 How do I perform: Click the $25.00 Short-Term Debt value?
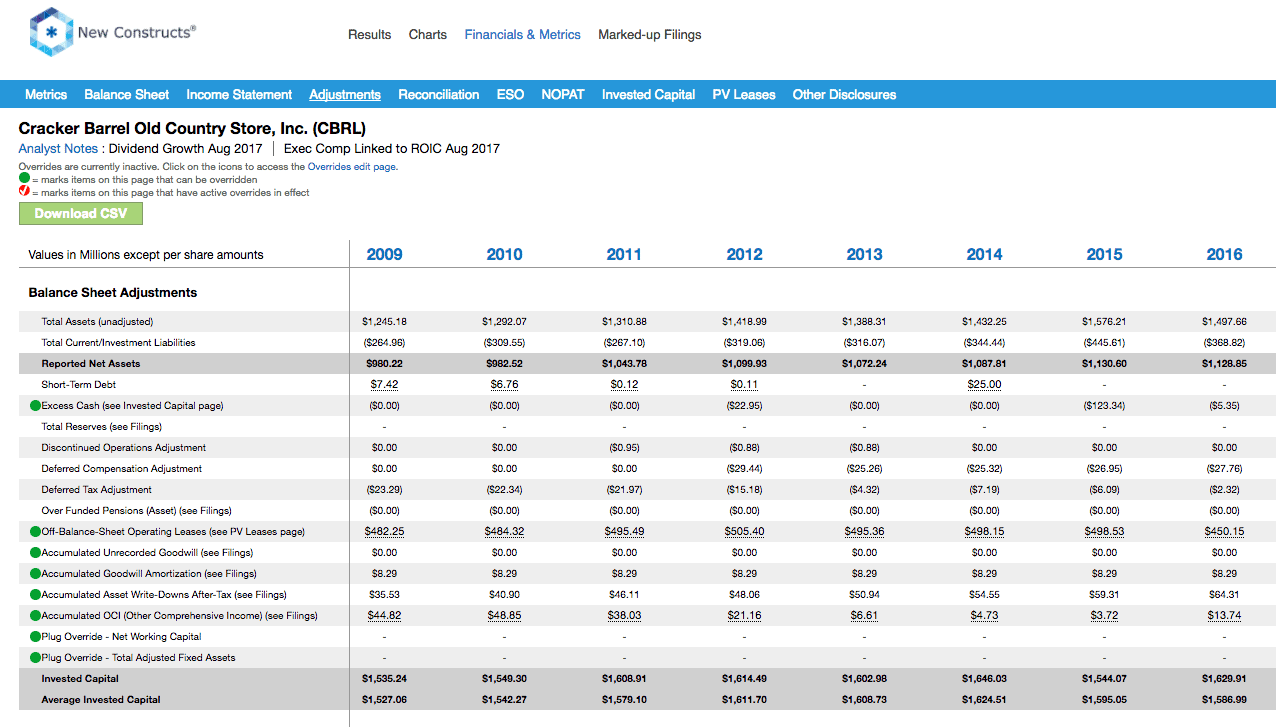[985, 385]
